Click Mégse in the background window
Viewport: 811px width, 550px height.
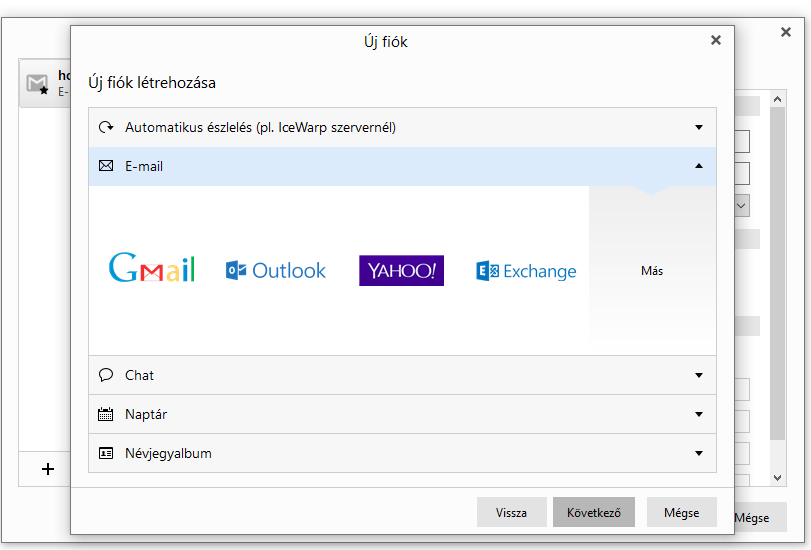760,517
